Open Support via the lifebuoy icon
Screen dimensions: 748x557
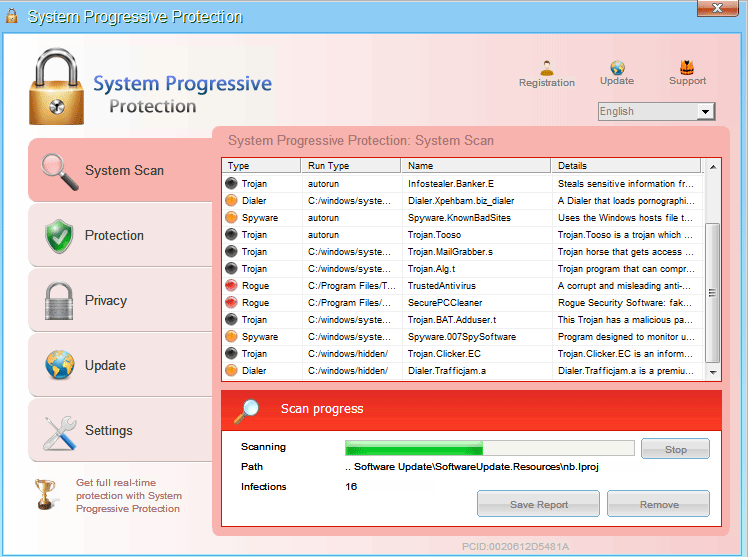click(x=687, y=68)
